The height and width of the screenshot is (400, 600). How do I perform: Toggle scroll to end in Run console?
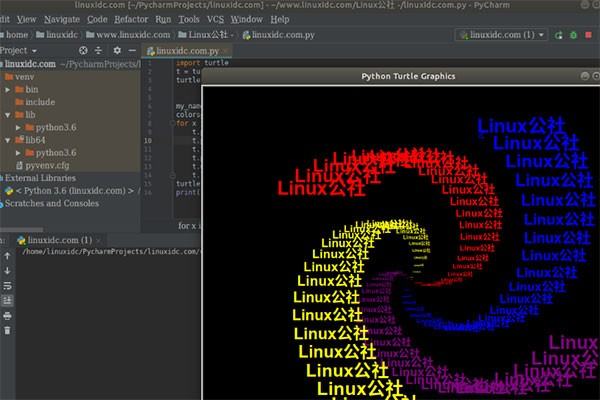8,300
